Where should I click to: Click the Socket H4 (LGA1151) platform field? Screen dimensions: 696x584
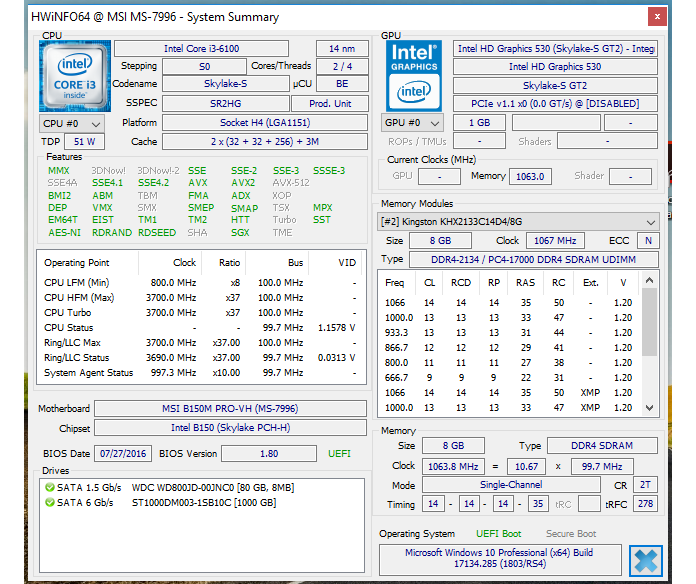(265, 122)
